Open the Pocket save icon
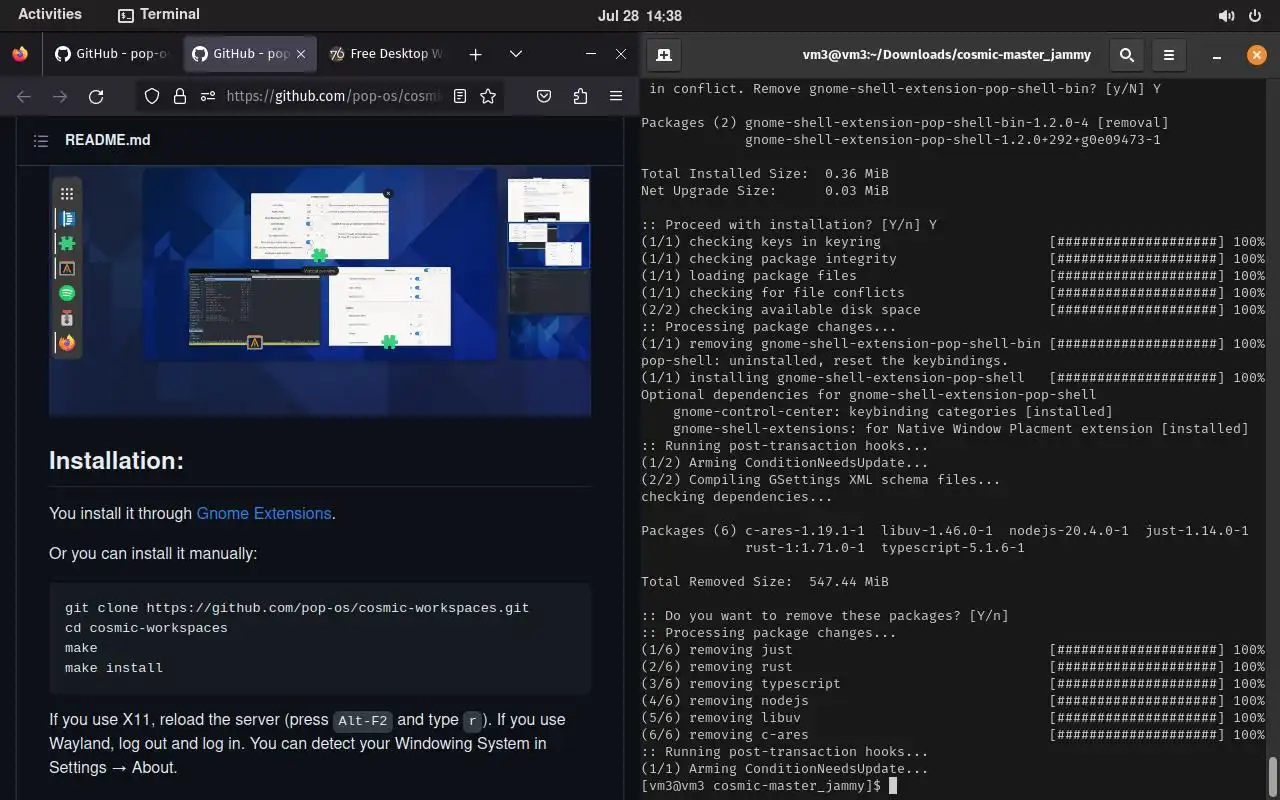This screenshot has width=1280, height=800. coord(544,96)
